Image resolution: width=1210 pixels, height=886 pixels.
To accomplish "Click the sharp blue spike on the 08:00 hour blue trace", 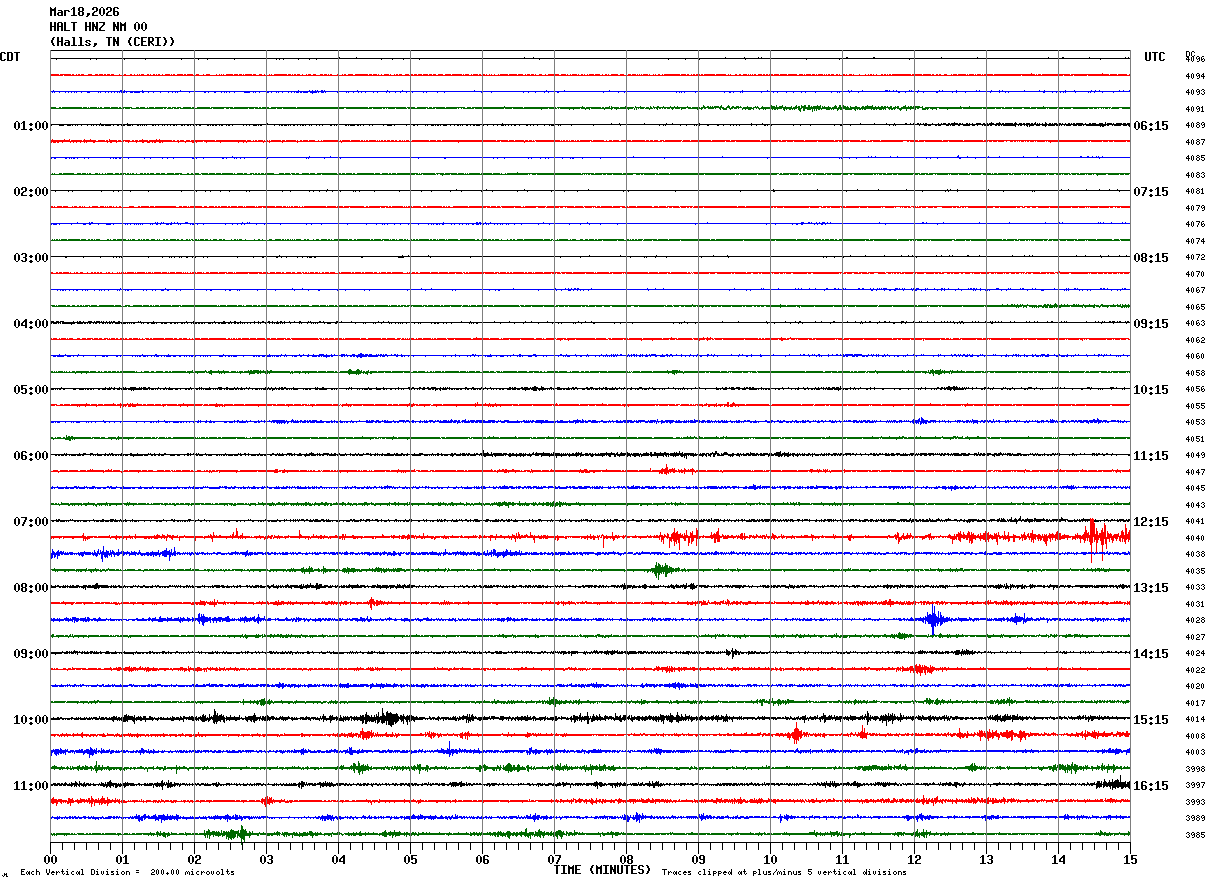I will tap(932, 620).
